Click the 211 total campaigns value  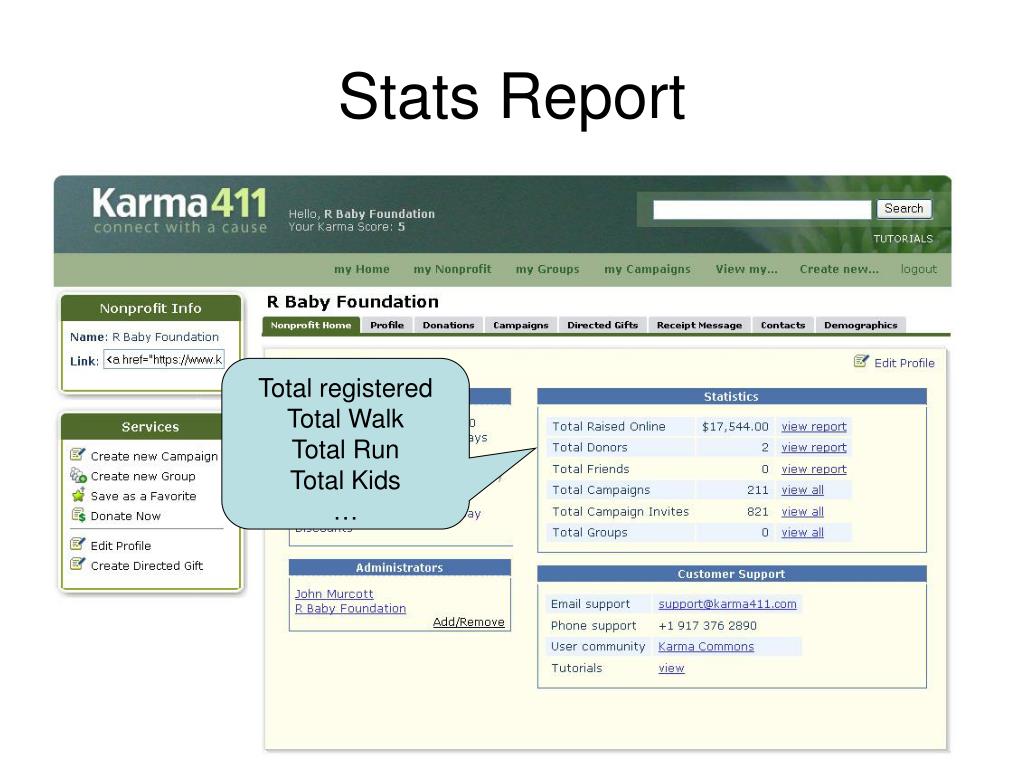[758, 490]
